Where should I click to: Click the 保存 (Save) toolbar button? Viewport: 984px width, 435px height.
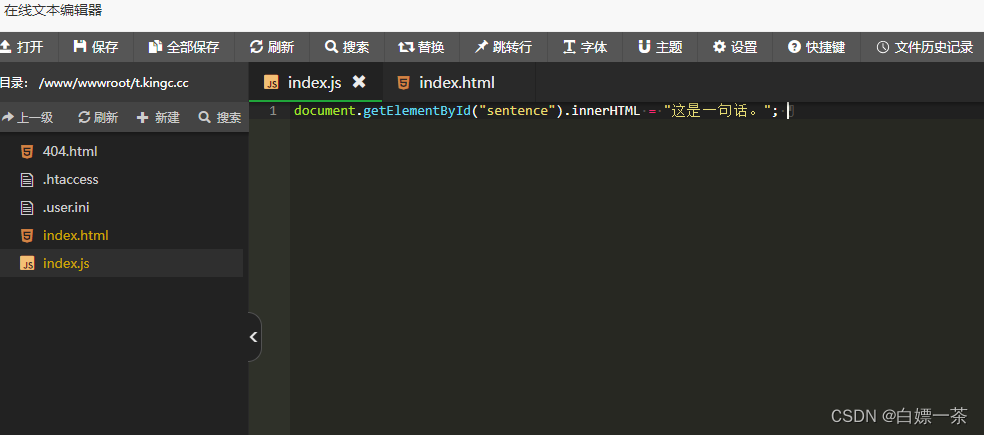point(96,47)
